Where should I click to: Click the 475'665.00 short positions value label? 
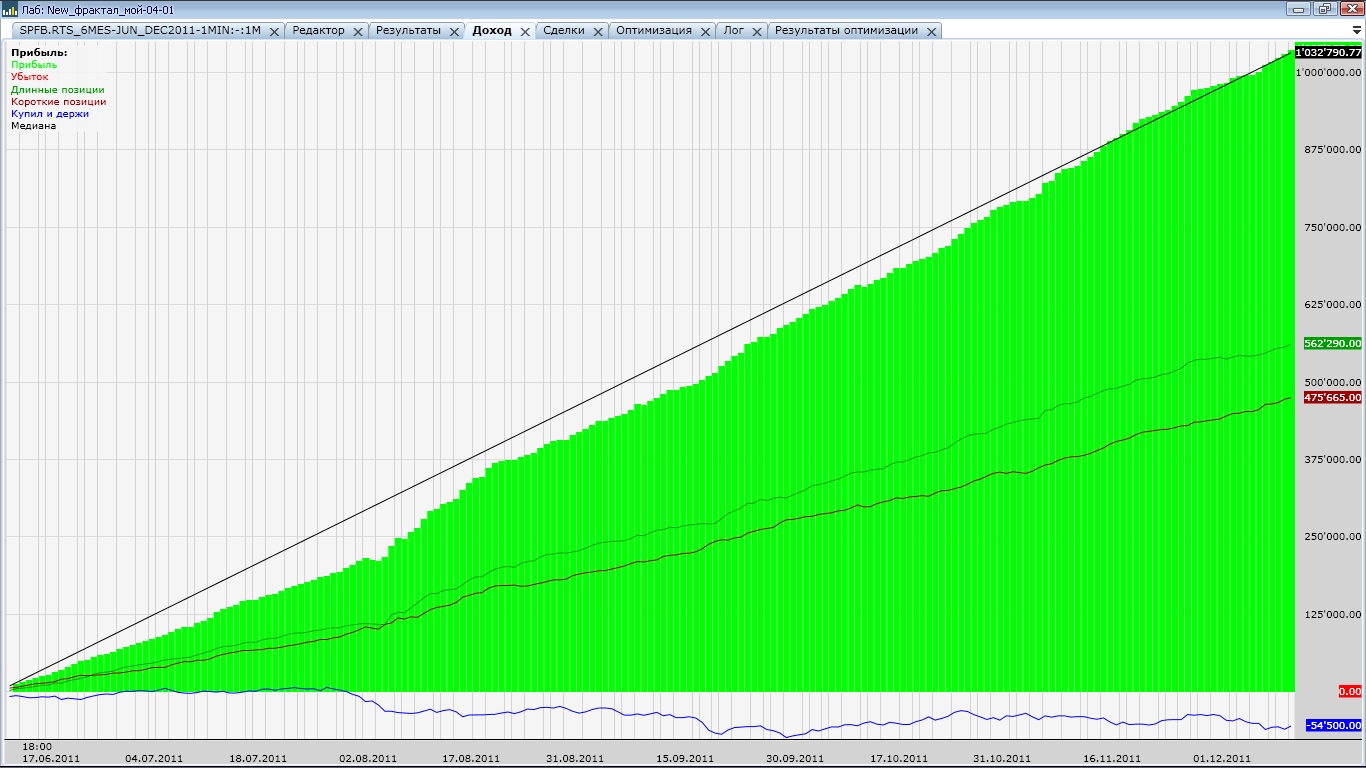[1331, 397]
